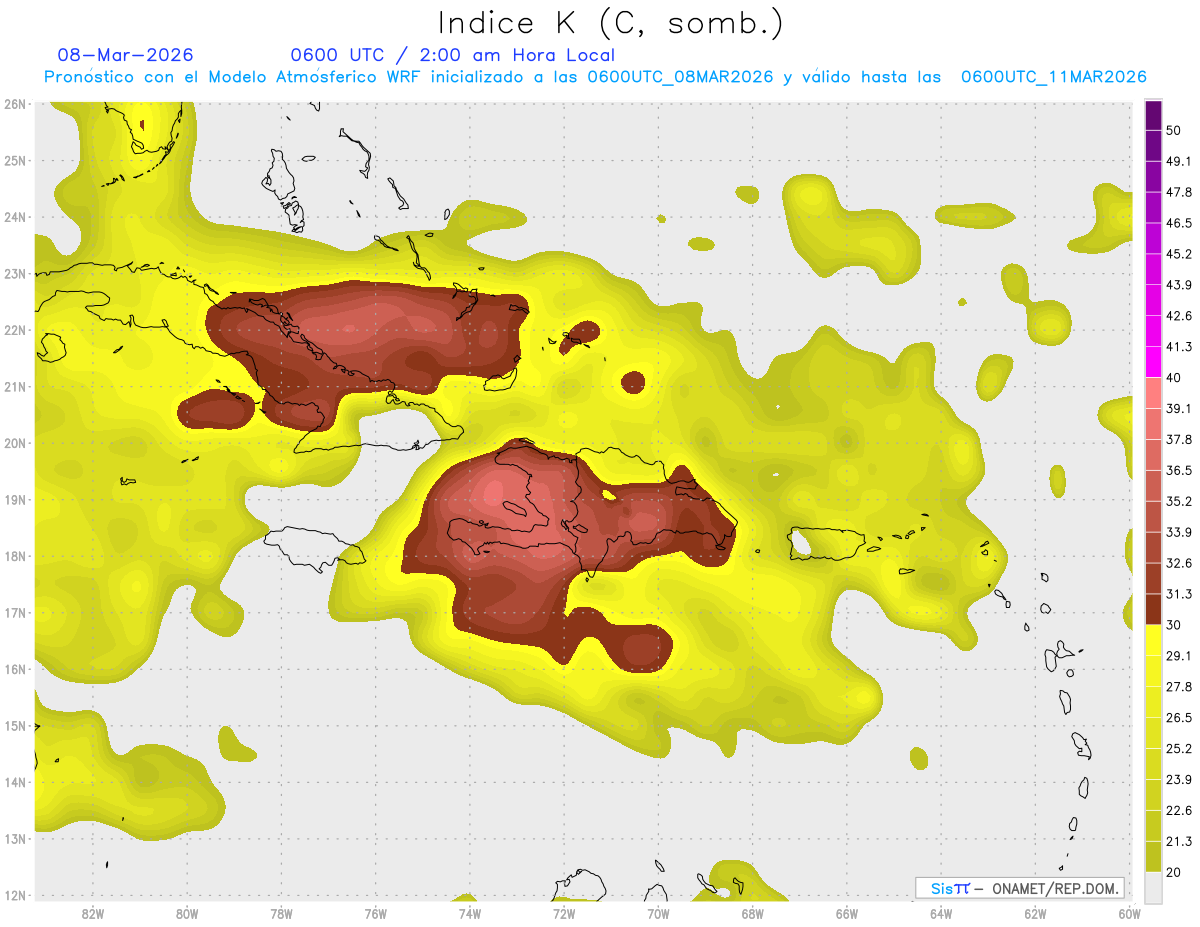Click the 68W longitude label
This screenshot has width=1200, height=927.
click(x=752, y=913)
